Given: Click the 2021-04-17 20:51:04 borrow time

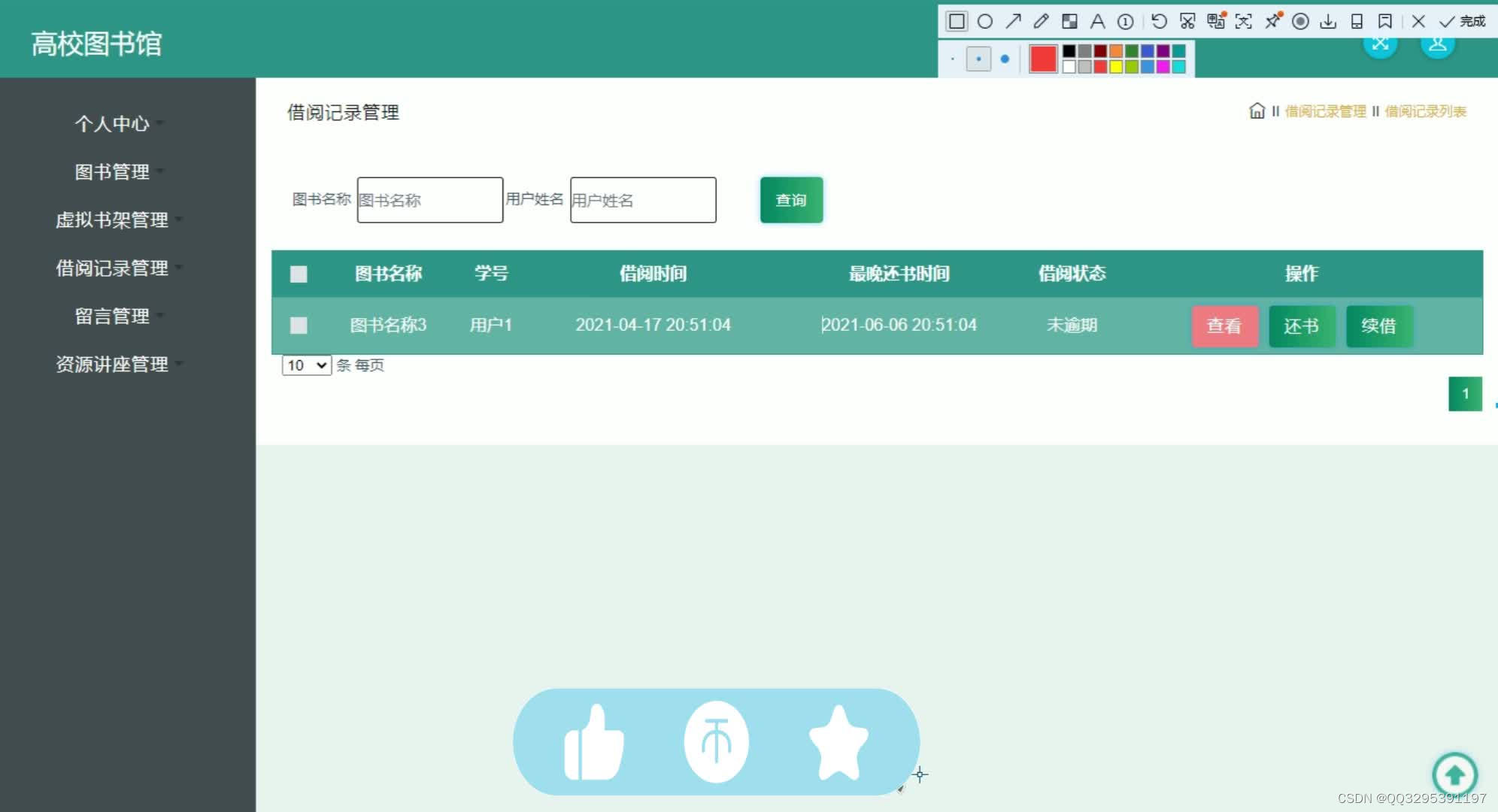Looking at the screenshot, I should click(653, 325).
